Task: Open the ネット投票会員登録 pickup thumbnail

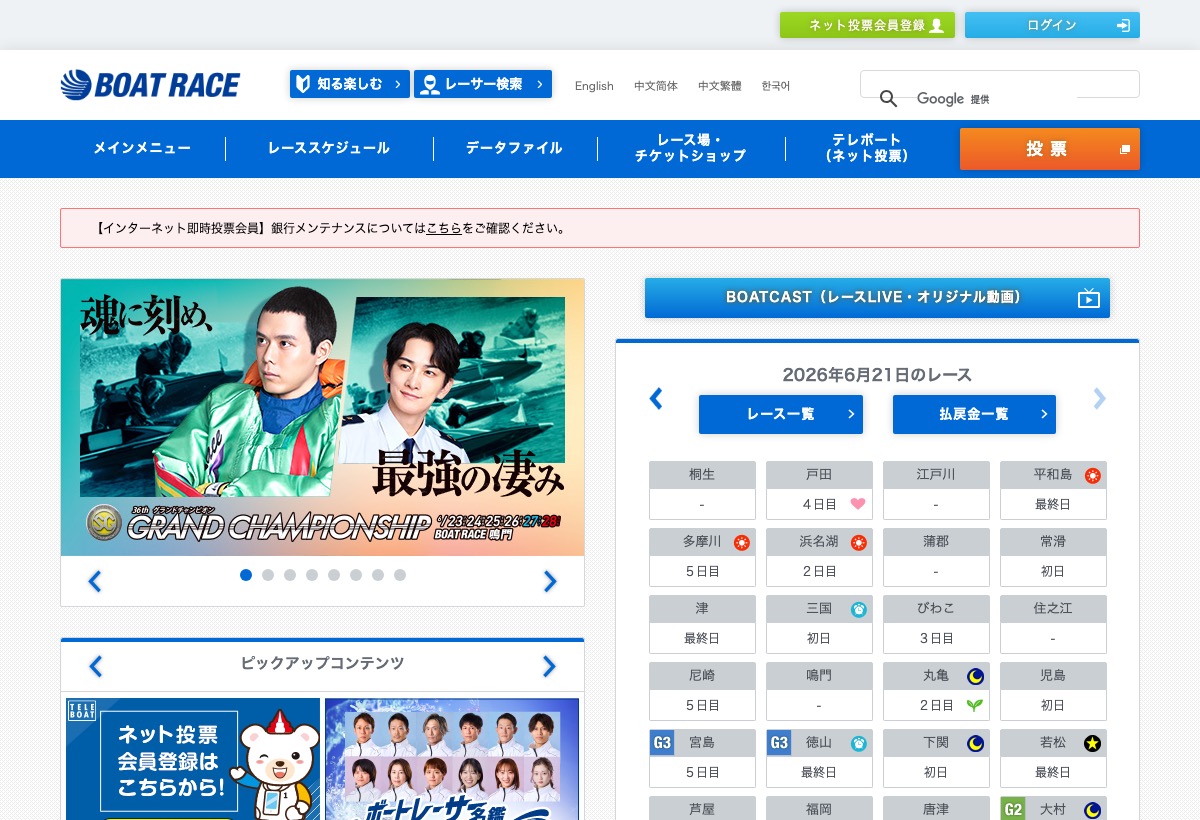Action: [x=193, y=759]
